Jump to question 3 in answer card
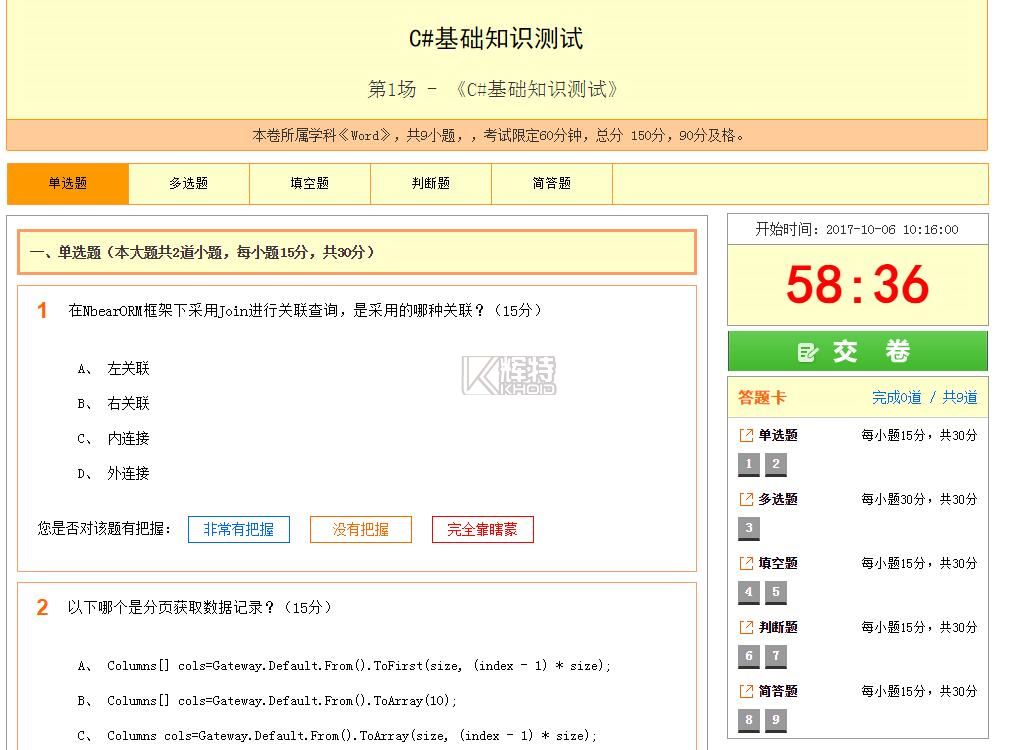 [749, 528]
